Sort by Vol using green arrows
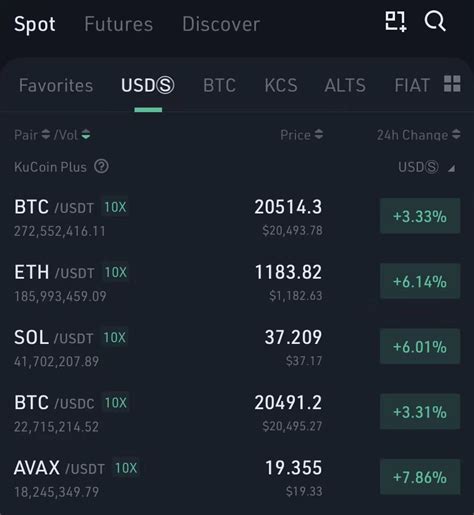This screenshot has width=474, height=515. (86, 135)
